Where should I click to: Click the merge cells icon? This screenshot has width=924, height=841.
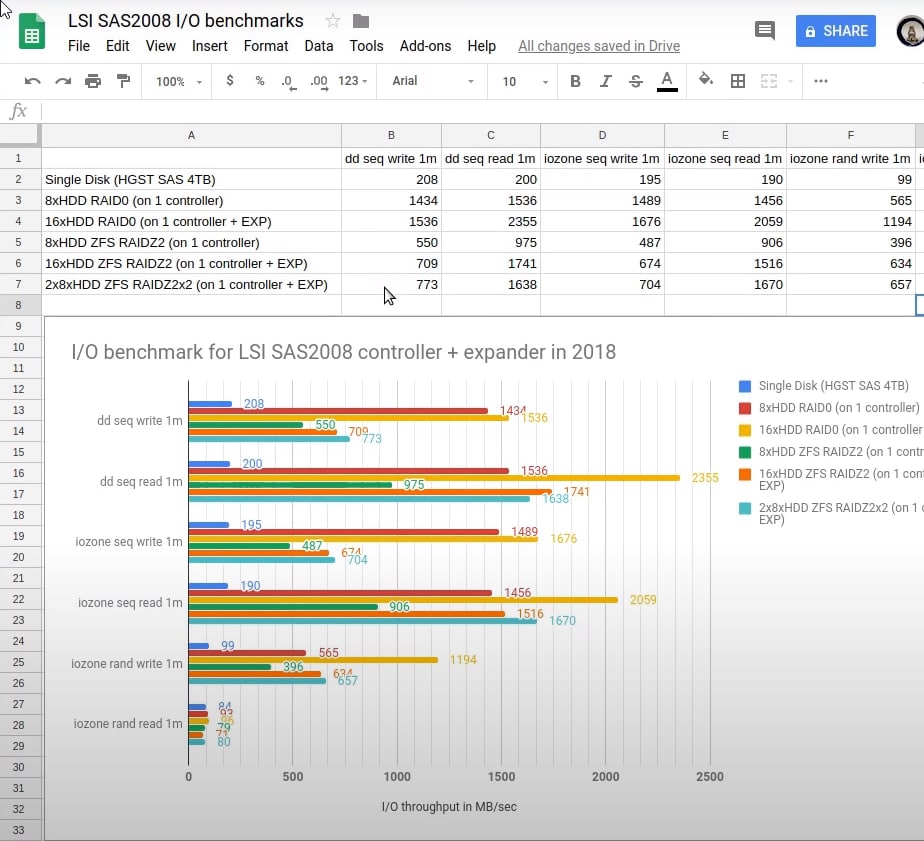[x=768, y=81]
